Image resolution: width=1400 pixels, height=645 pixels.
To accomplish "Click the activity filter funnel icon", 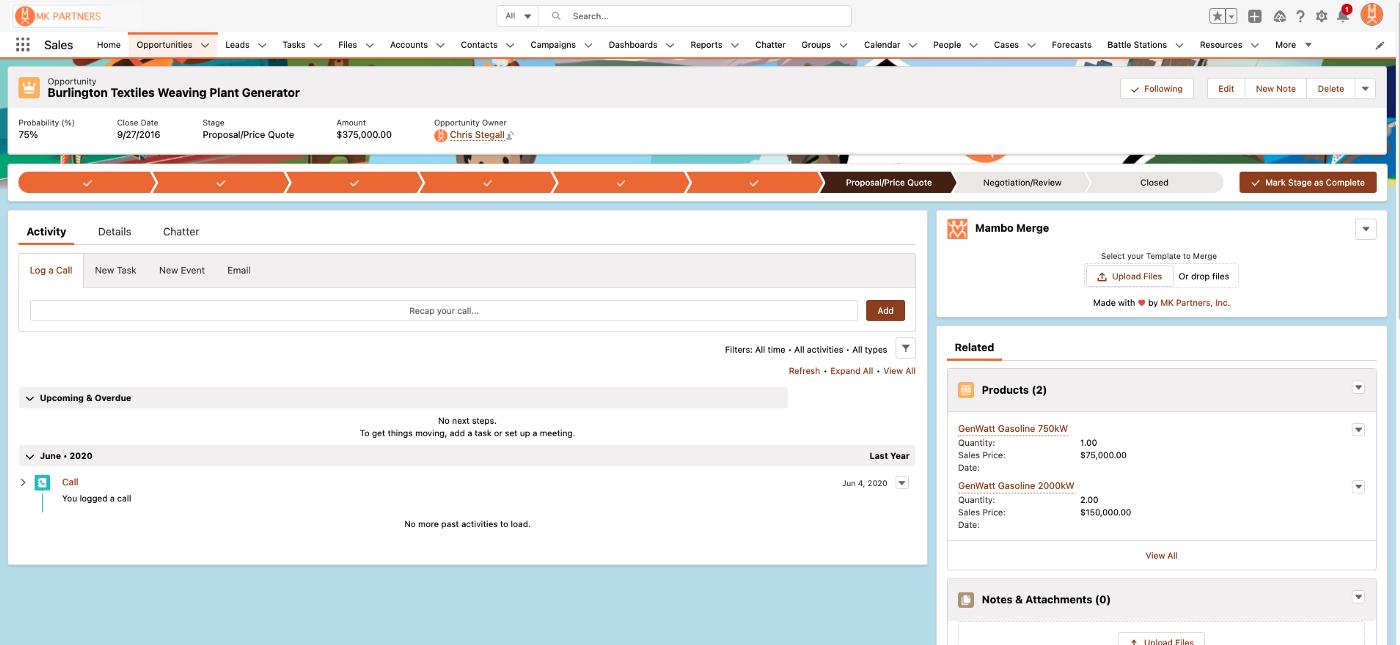I will point(904,349).
